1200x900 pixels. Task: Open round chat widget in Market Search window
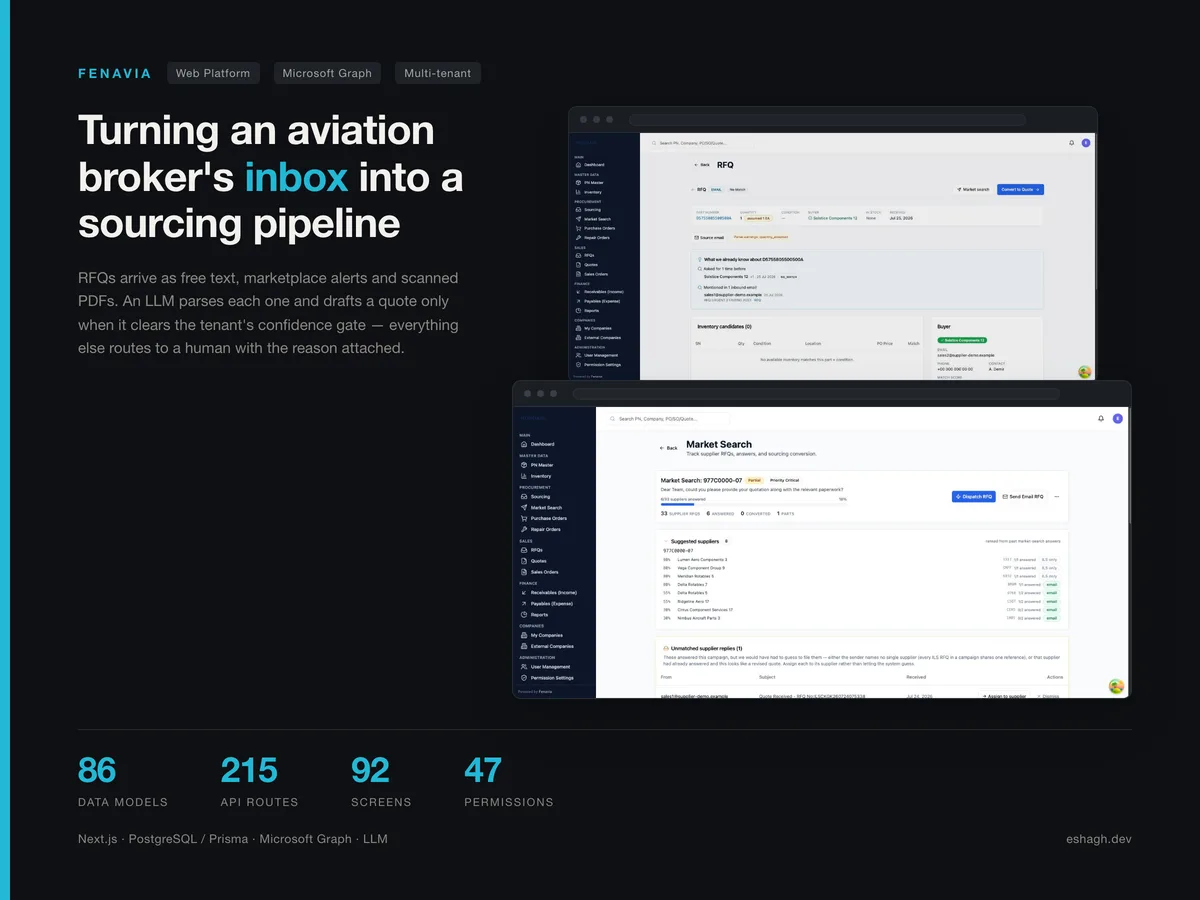(x=1117, y=686)
